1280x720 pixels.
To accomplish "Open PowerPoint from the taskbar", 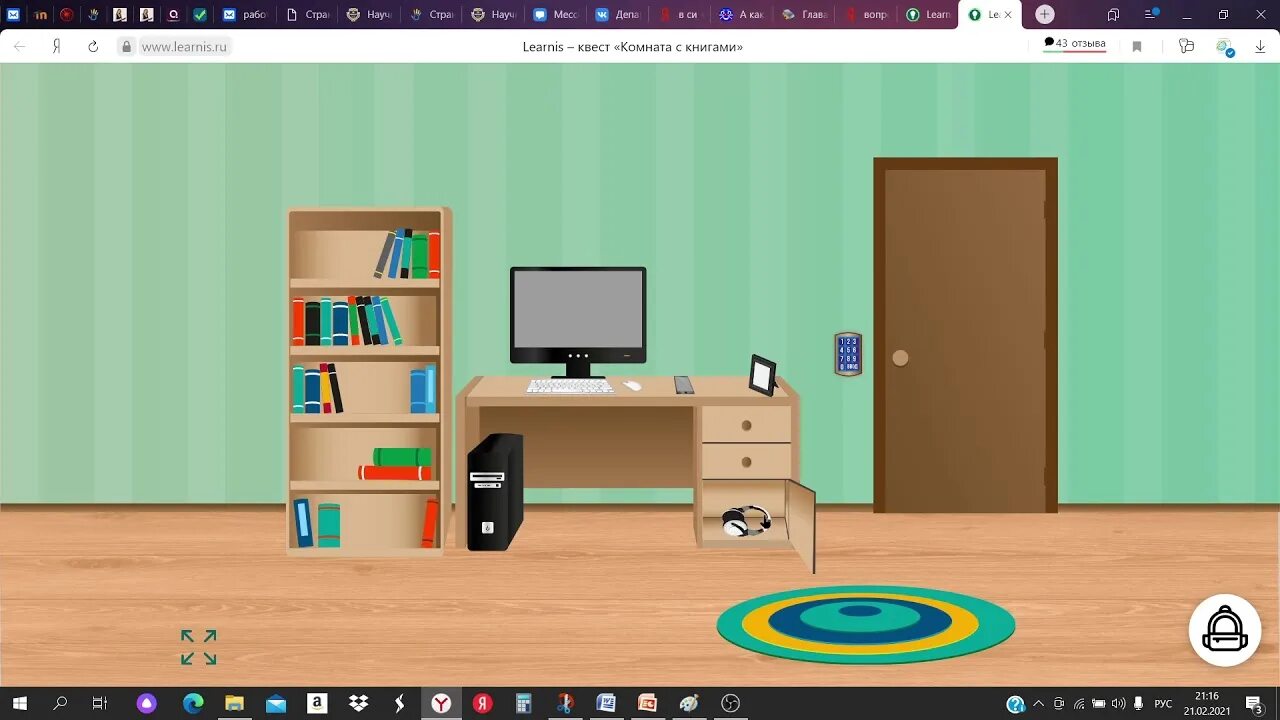I will (646, 704).
